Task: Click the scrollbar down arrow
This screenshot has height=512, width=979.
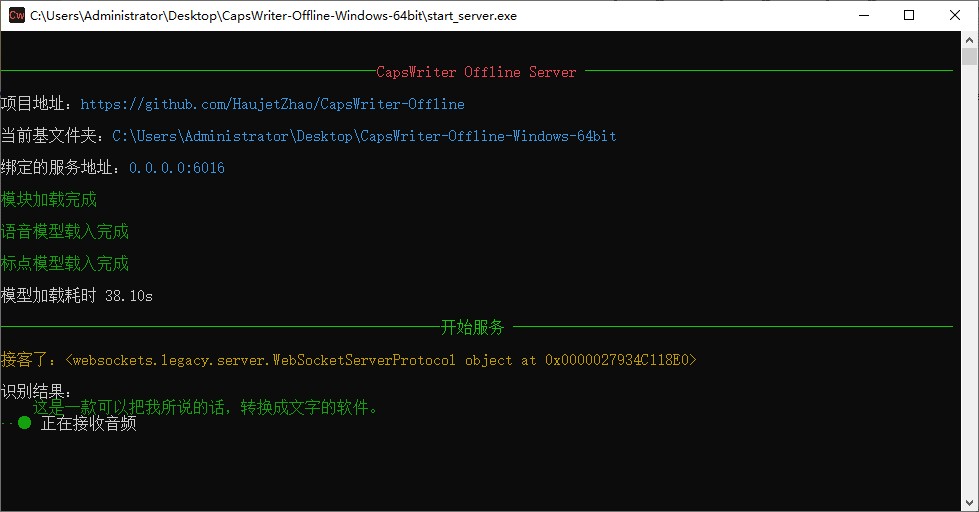Action: click(x=969, y=503)
